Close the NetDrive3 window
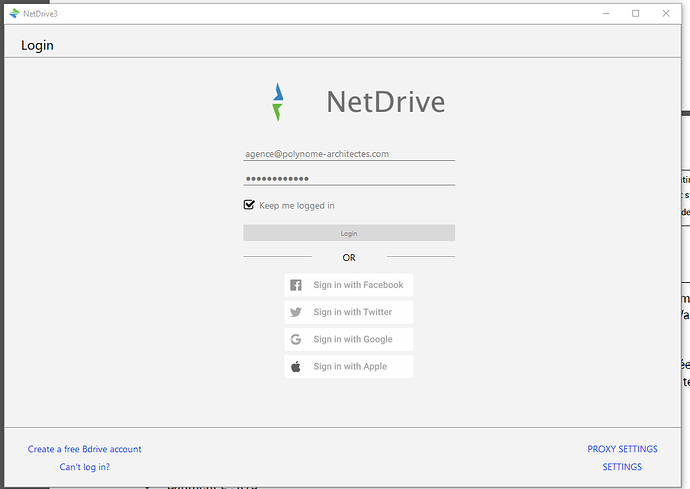Viewport: 690px width, 489px height. (x=666, y=14)
